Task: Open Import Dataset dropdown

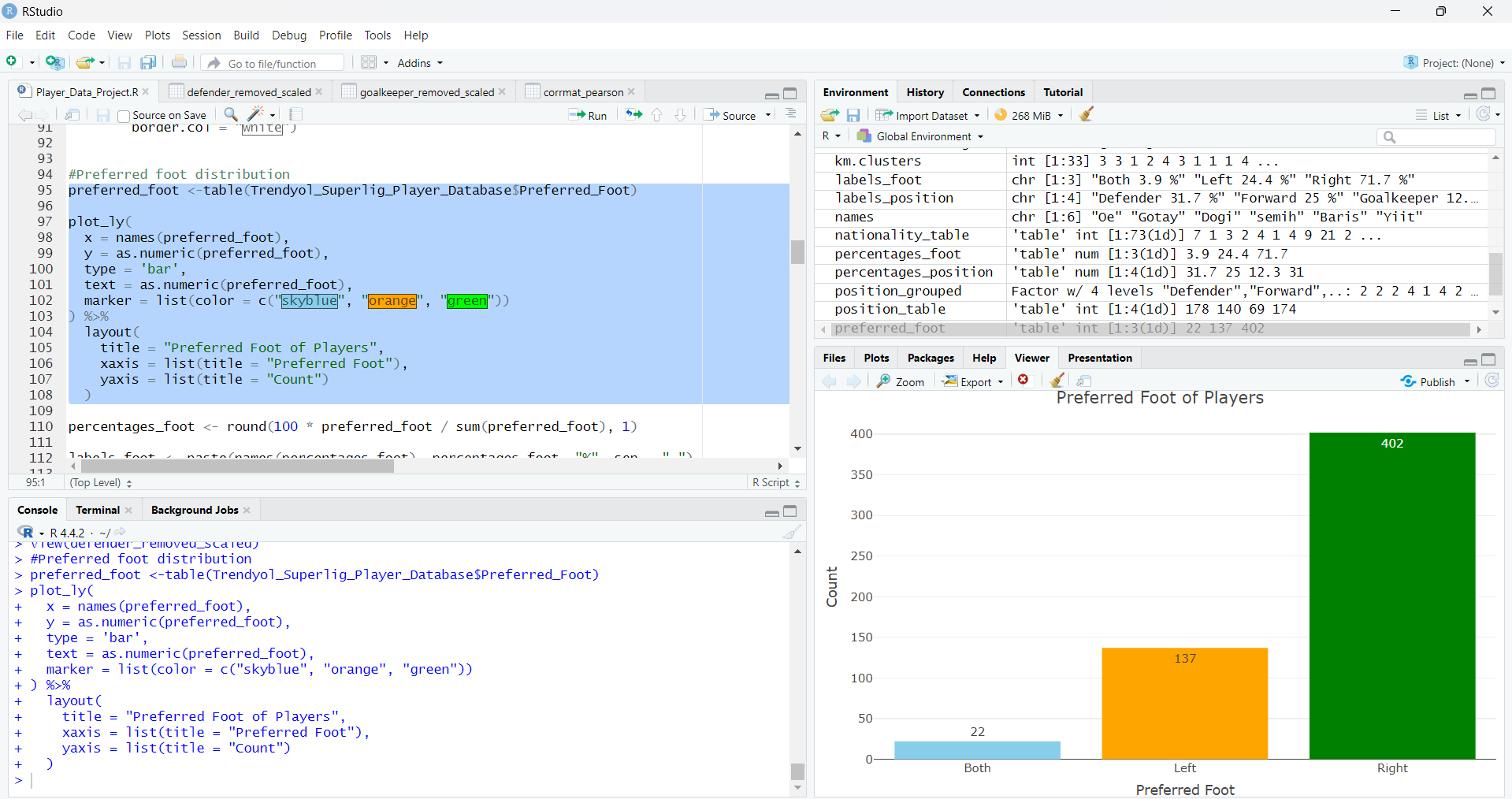Action: coord(927,115)
